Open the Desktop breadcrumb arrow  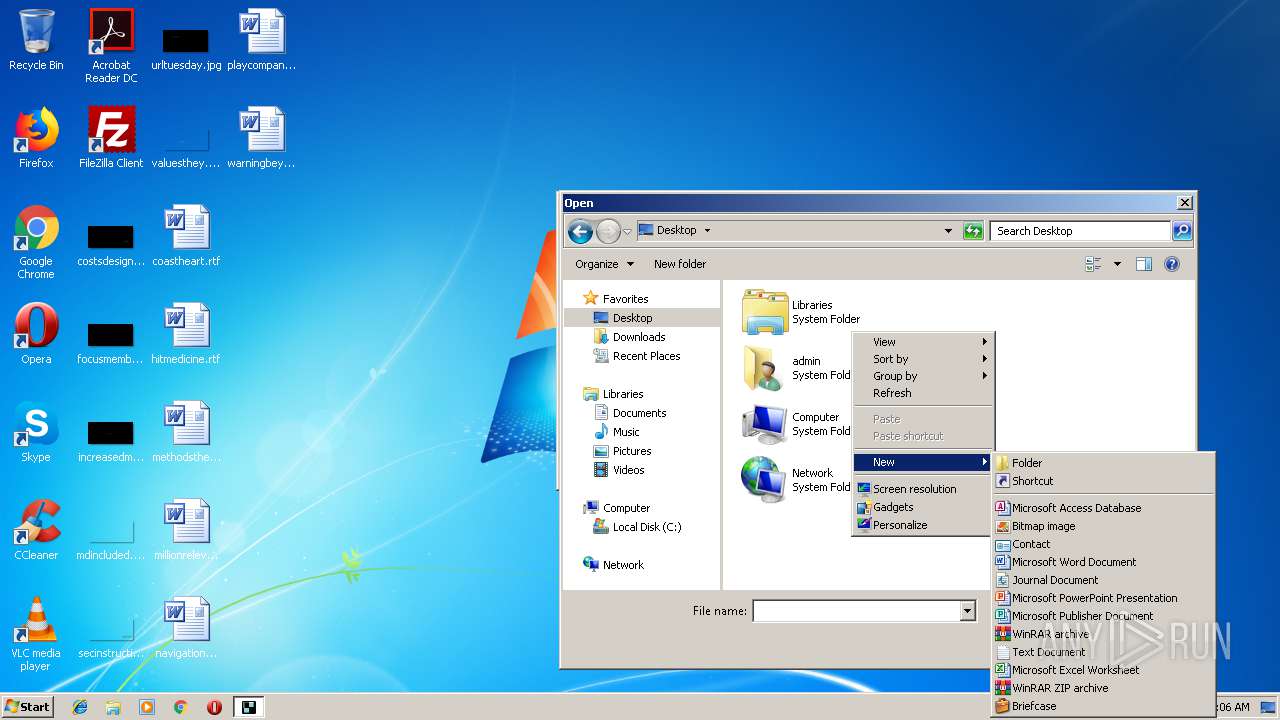pos(707,230)
